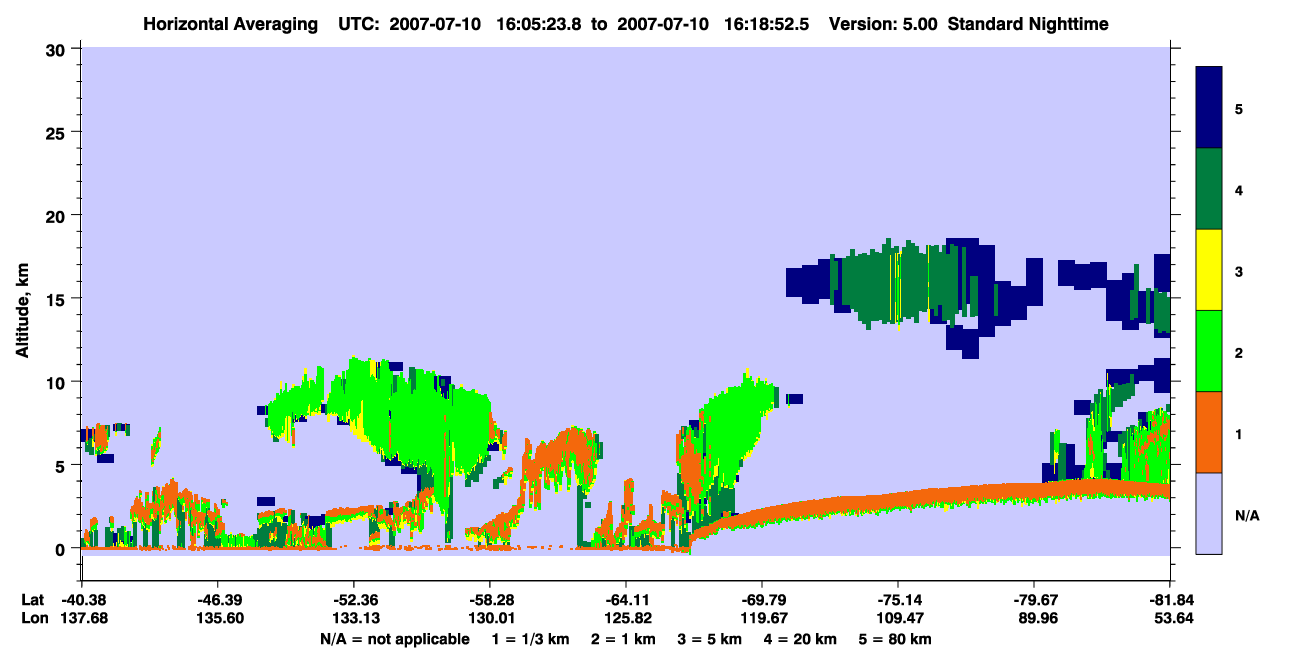Screen dimensions: 1300x667
Task: Click the longitude value 125.82
Action: [x=626, y=618]
